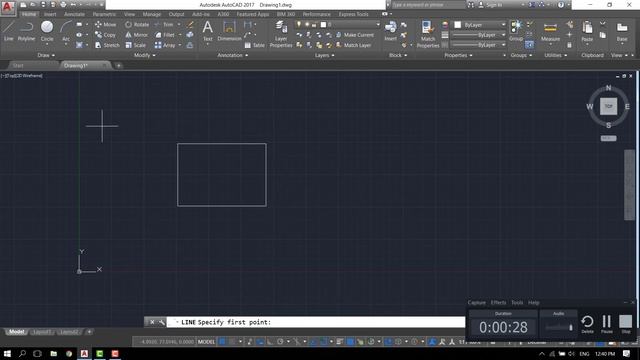Select the Dimension tool
640x360 pixels.
pos(229,31)
